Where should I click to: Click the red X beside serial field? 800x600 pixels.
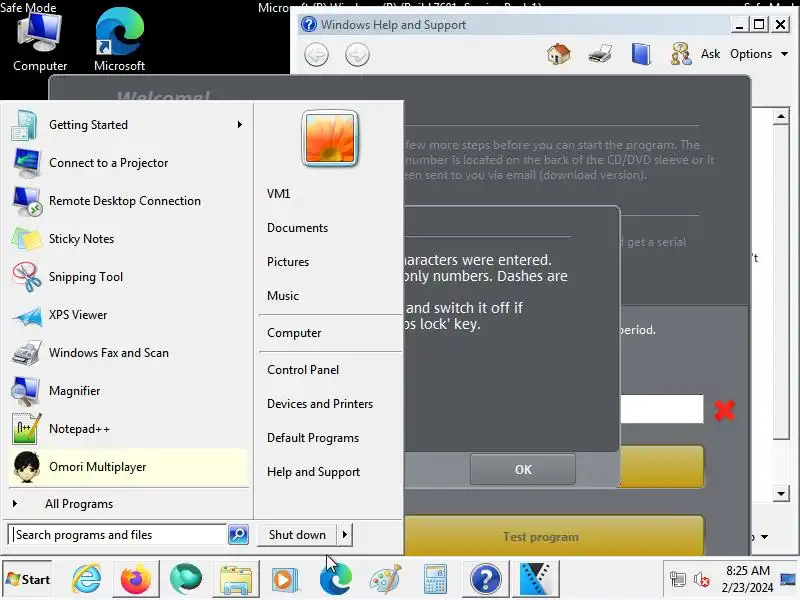(x=724, y=410)
